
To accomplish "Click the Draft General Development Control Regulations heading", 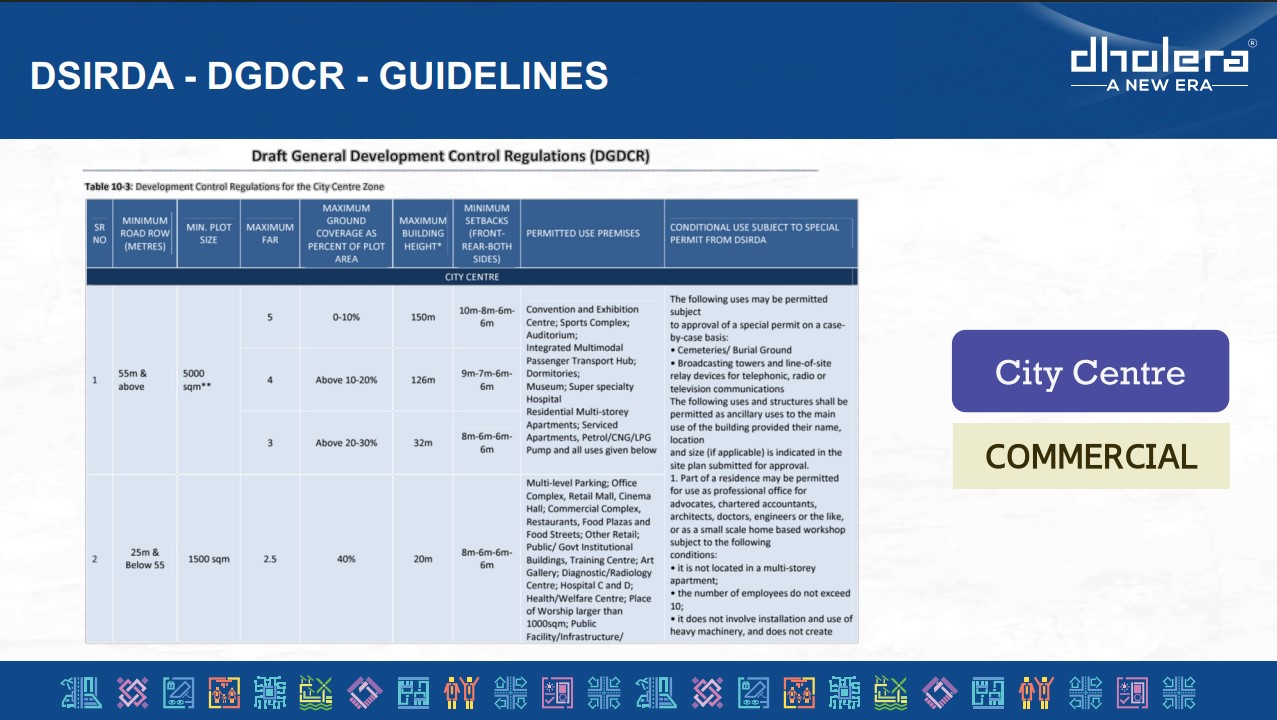I will click(450, 156).
